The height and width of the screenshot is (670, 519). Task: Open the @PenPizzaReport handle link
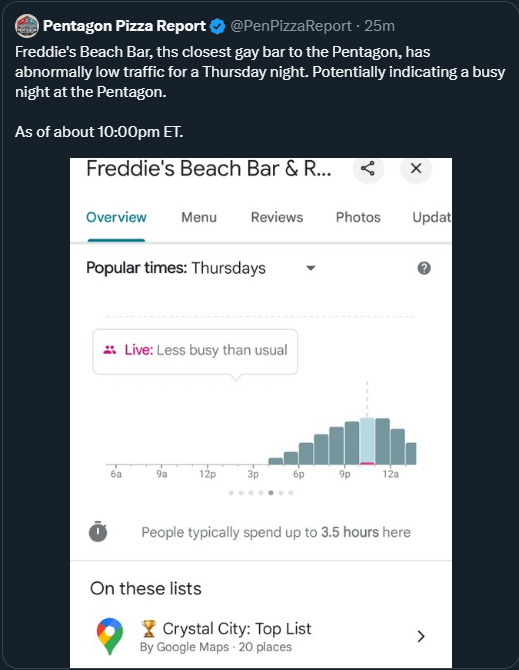[291, 26]
